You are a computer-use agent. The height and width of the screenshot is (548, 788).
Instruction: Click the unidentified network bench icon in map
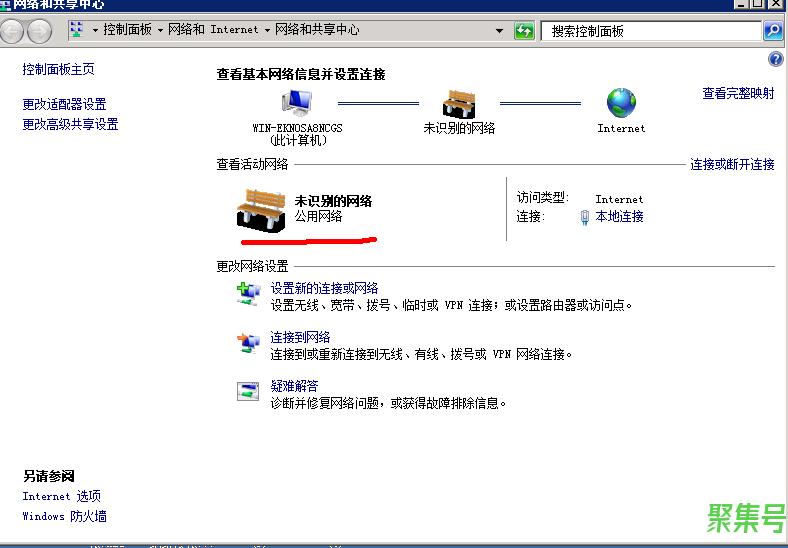459,103
